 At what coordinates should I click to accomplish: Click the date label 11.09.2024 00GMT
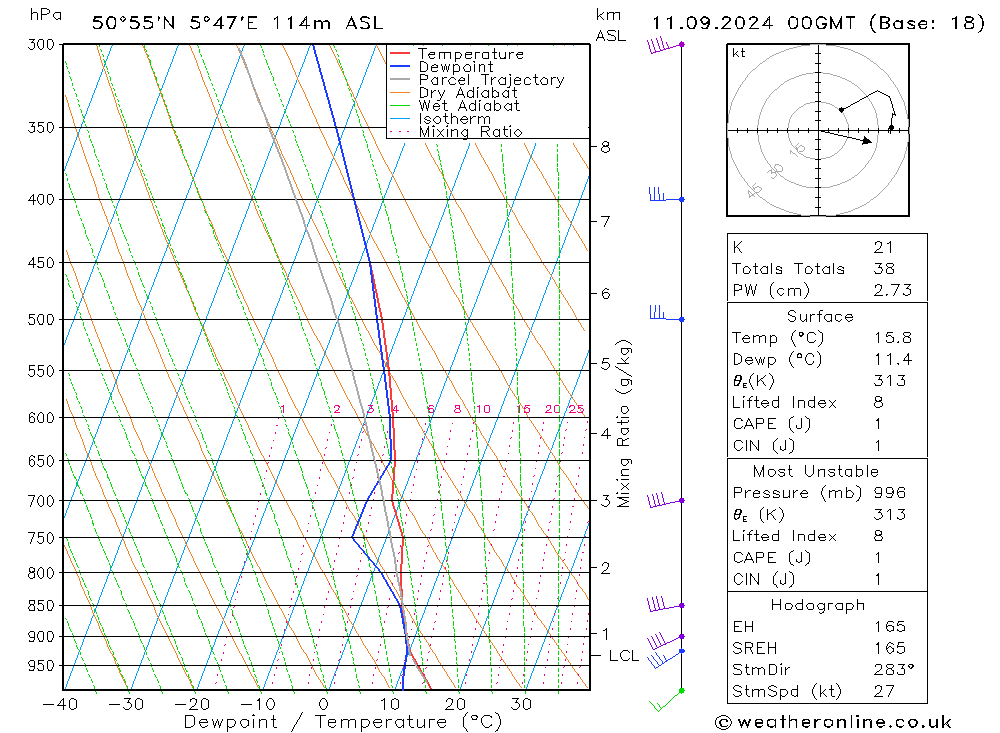[753, 23]
